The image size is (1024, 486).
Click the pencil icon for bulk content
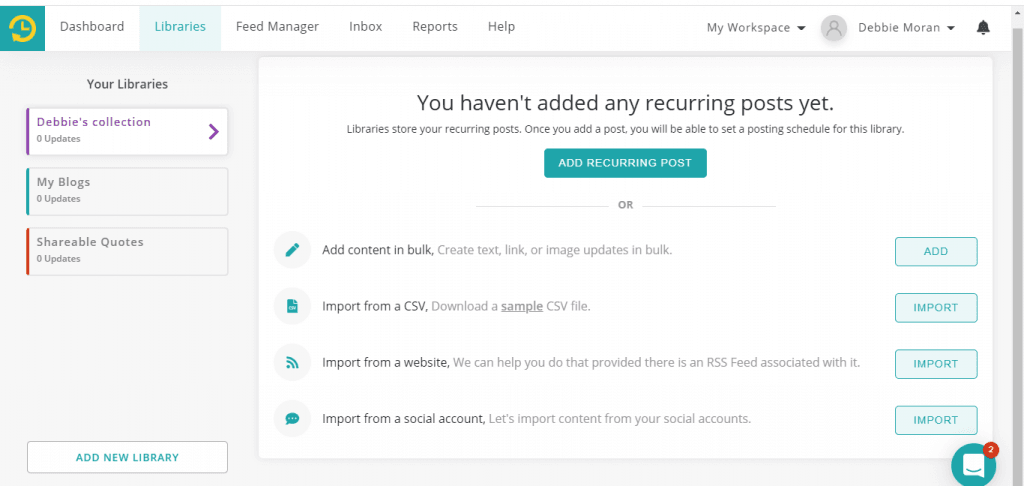pyautogui.click(x=293, y=250)
